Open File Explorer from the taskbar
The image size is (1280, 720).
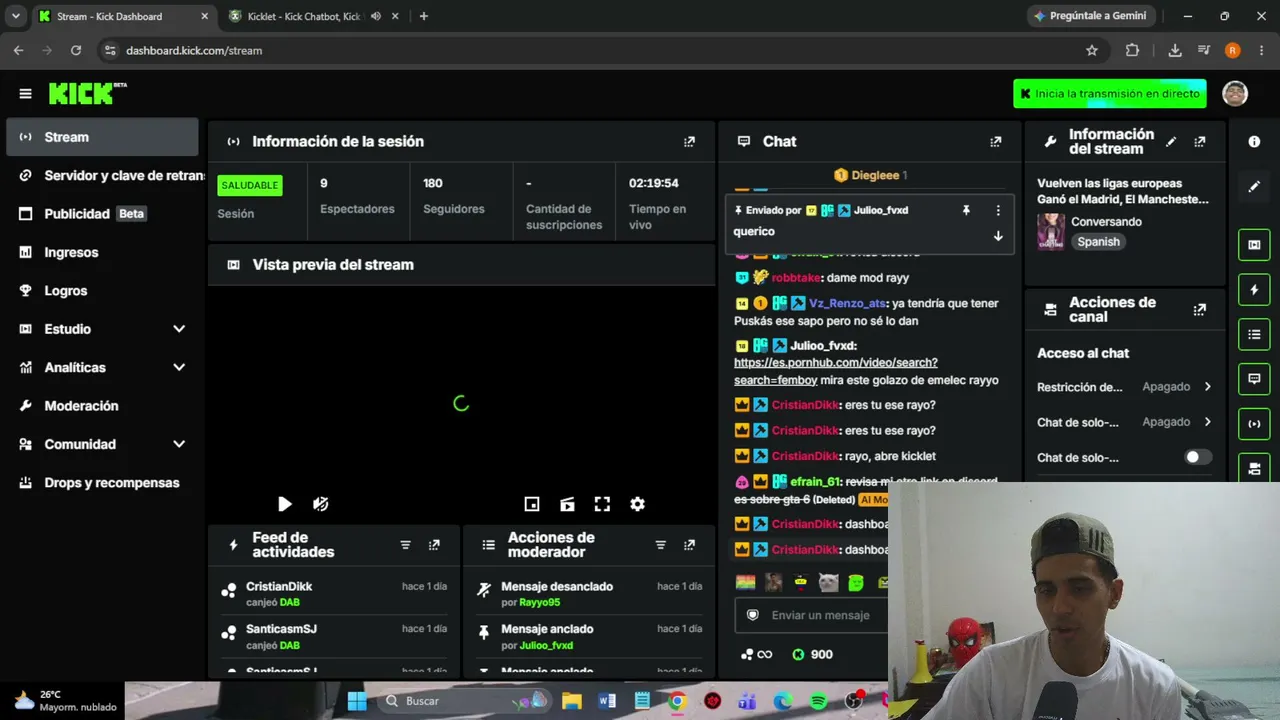pyautogui.click(x=571, y=701)
